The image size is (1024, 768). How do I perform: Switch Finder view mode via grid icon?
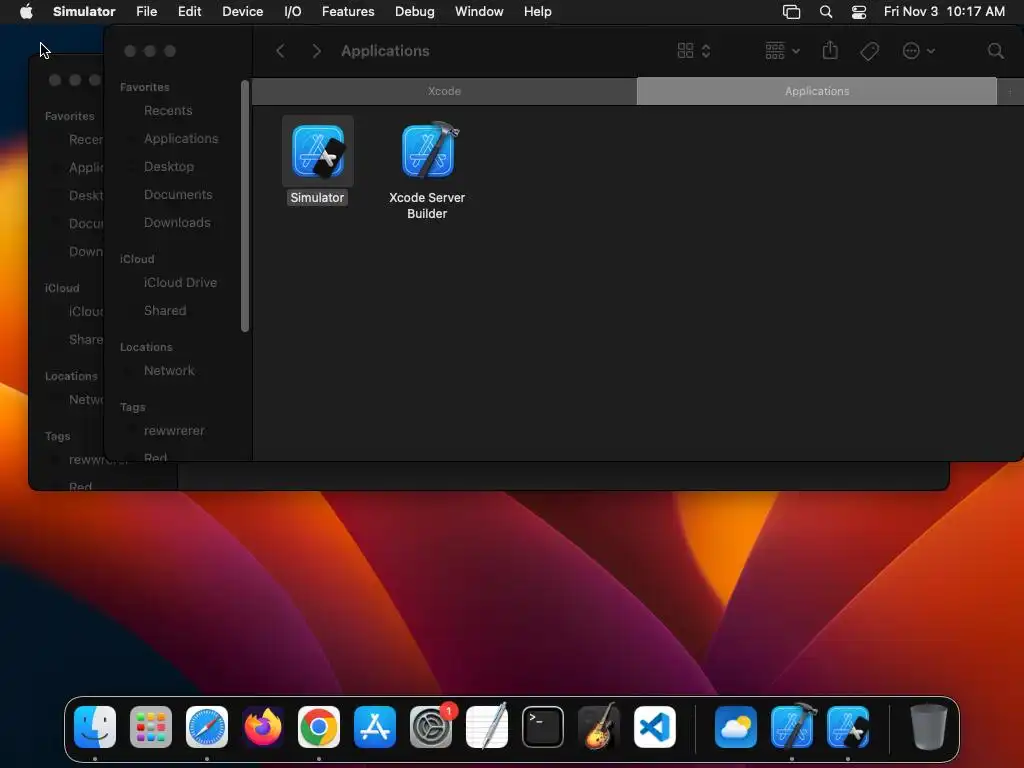[x=694, y=51]
